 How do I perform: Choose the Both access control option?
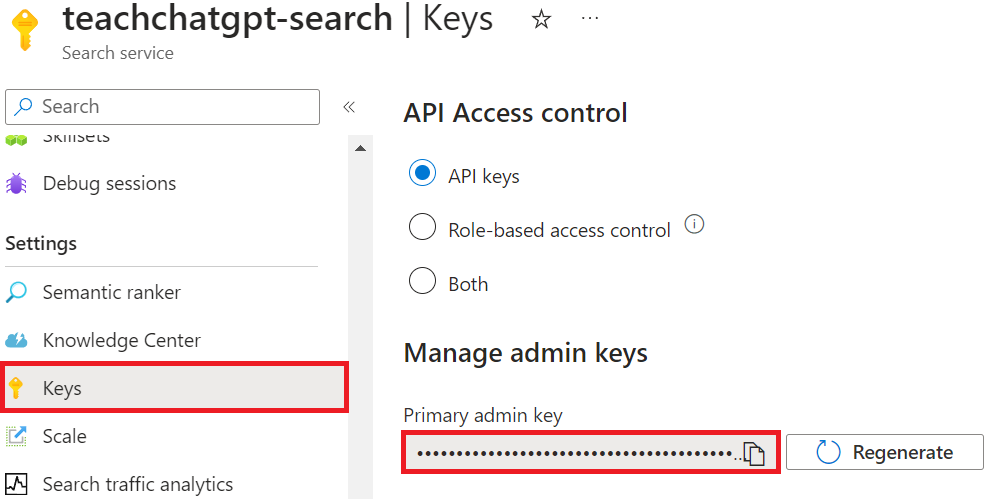click(x=423, y=282)
